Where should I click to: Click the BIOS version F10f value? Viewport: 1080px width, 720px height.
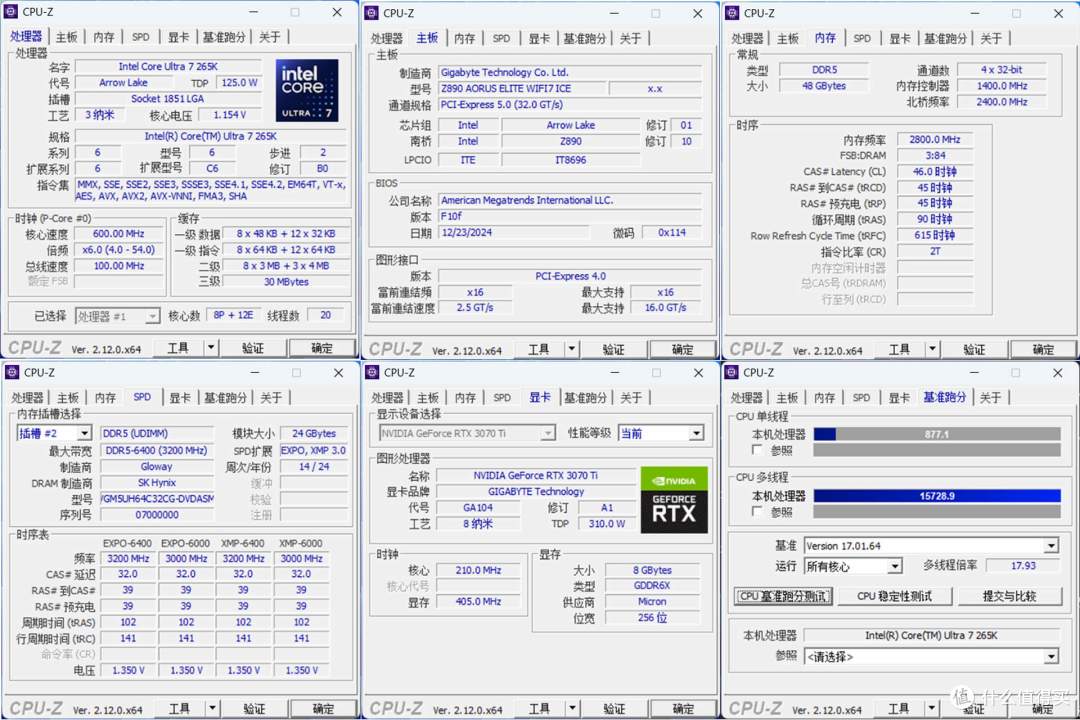coord(570,216)
